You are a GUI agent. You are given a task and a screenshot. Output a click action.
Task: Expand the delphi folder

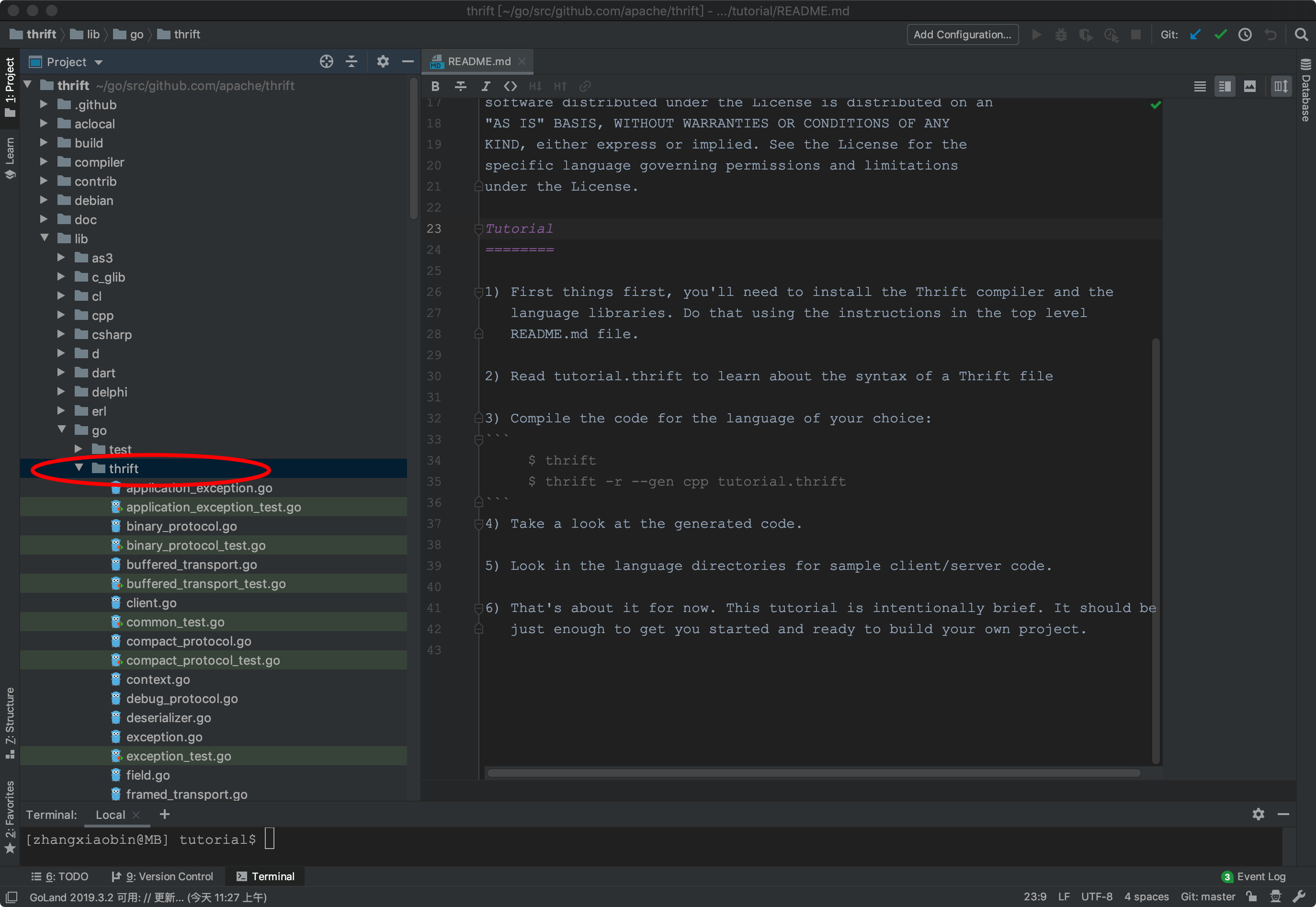(x=61, y=392)
